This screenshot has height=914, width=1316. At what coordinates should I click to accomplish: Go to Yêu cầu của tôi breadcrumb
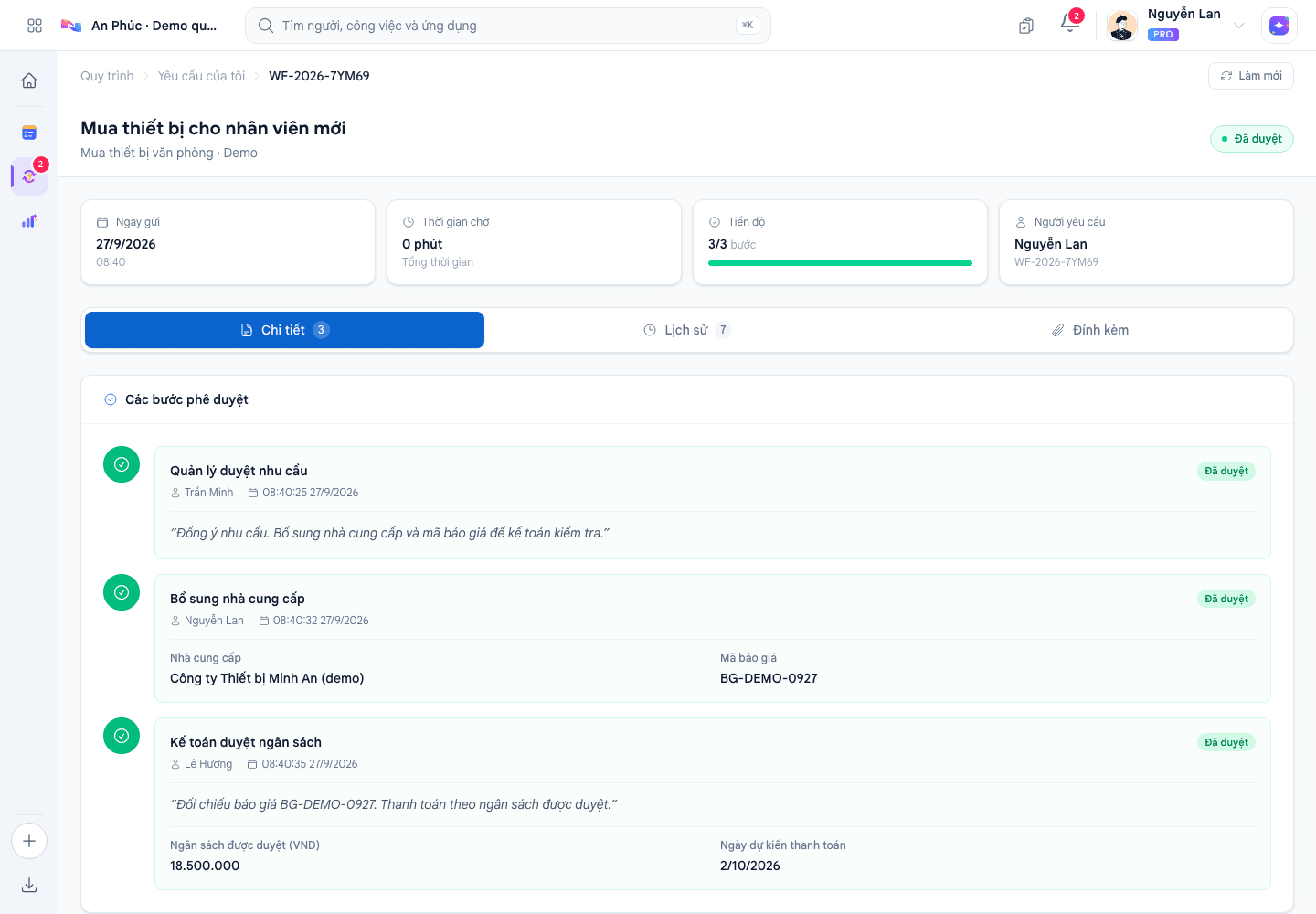(201, 76)
